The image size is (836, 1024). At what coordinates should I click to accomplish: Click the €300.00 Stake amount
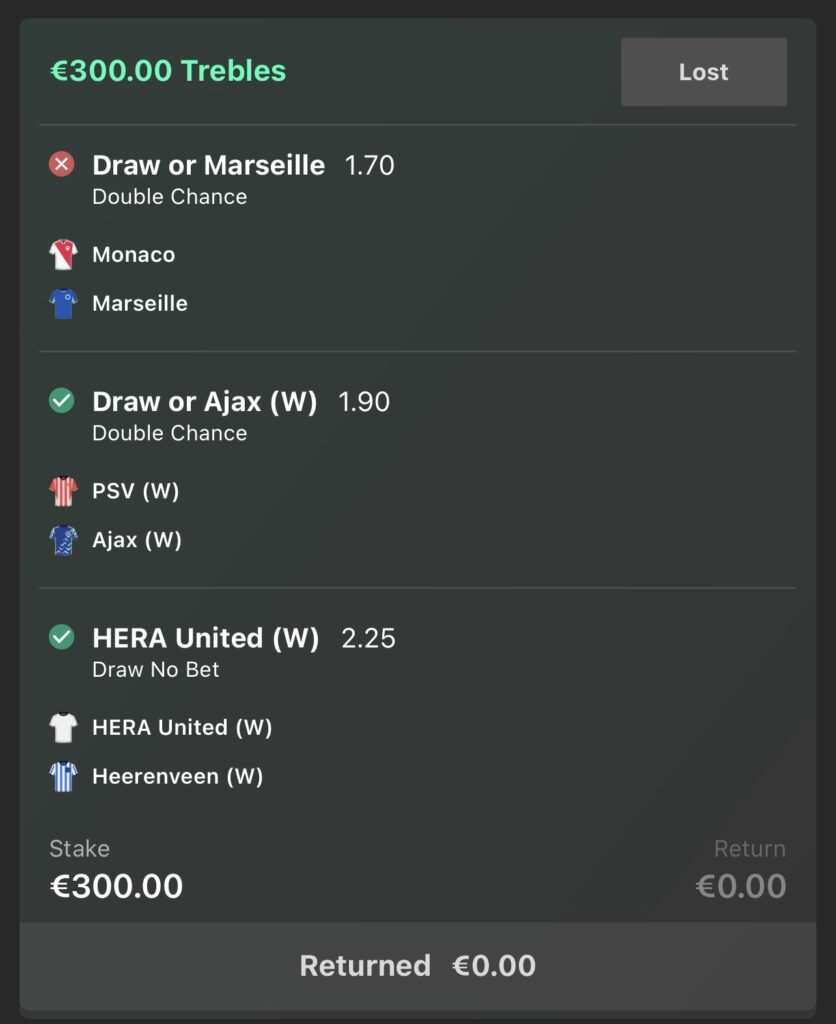[117, 886]
